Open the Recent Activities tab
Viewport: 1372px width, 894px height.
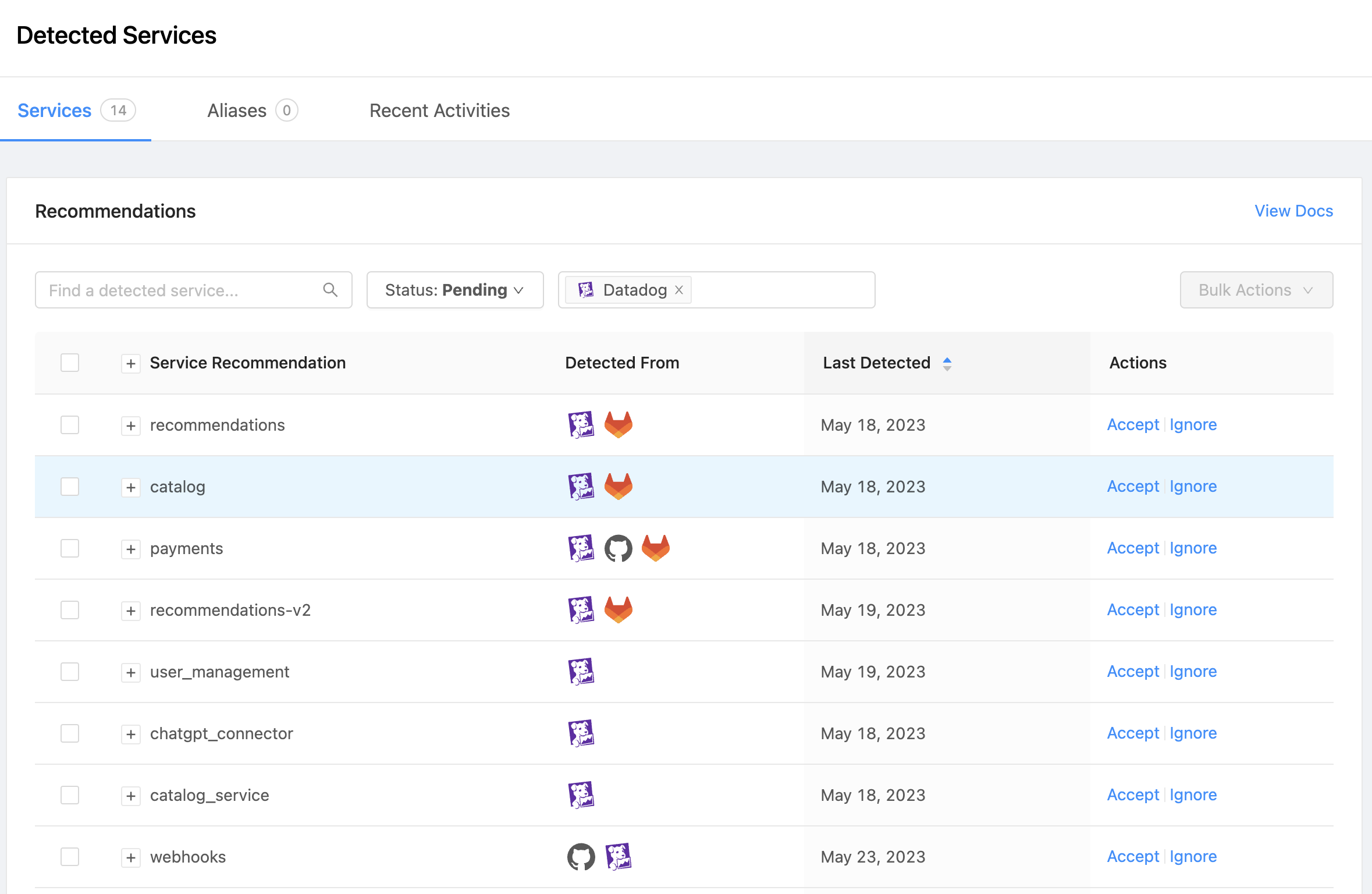tap(439, 111)
